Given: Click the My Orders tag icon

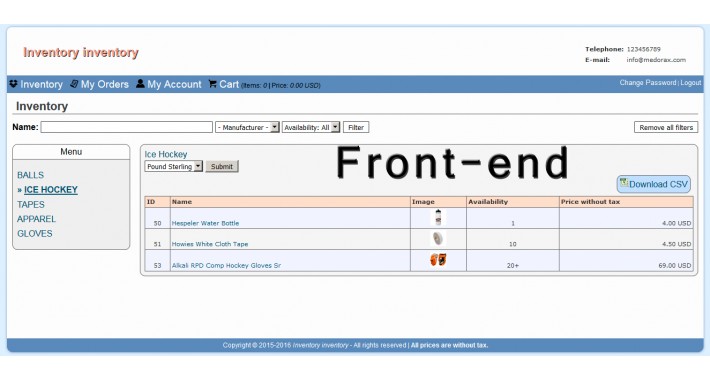Looking at the screenshot, I should [74, 84].
